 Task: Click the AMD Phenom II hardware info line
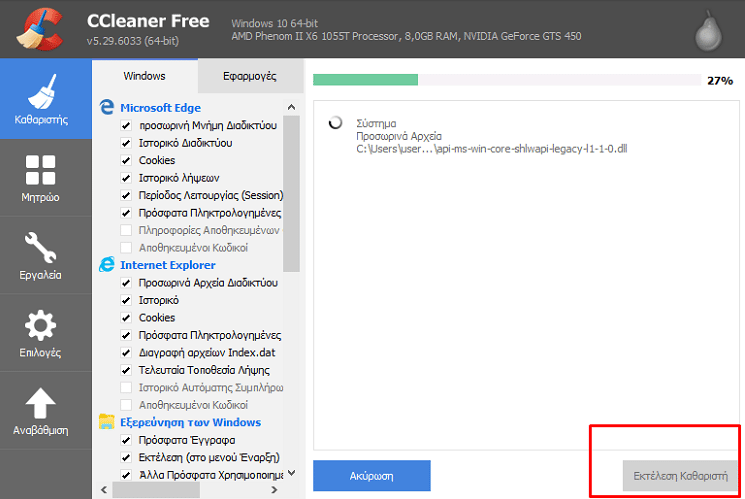tap(406, 37)
